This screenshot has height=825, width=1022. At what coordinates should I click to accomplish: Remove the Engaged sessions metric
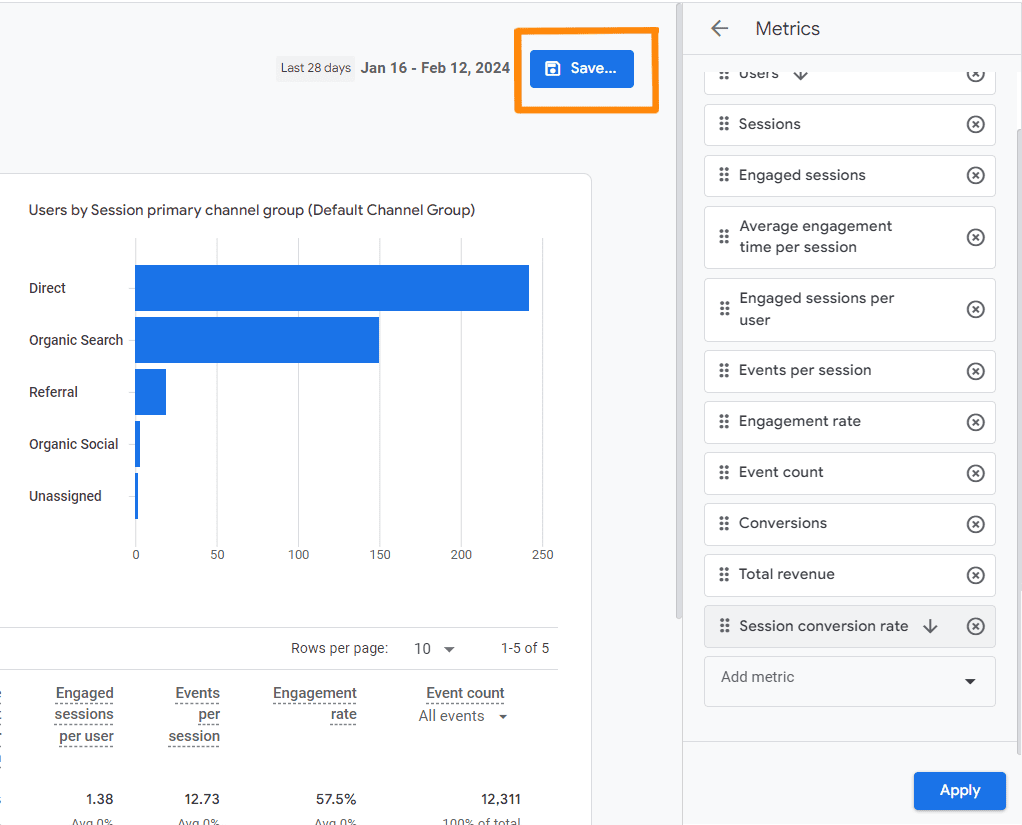975,175
